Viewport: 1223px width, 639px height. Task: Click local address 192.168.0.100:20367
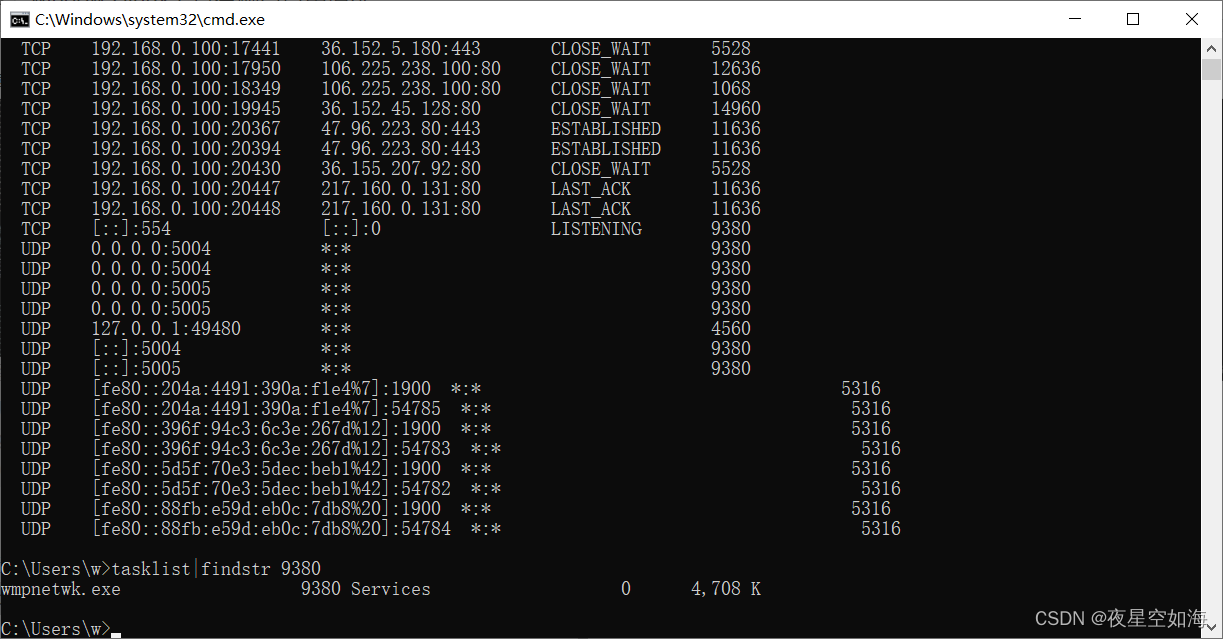186,129
